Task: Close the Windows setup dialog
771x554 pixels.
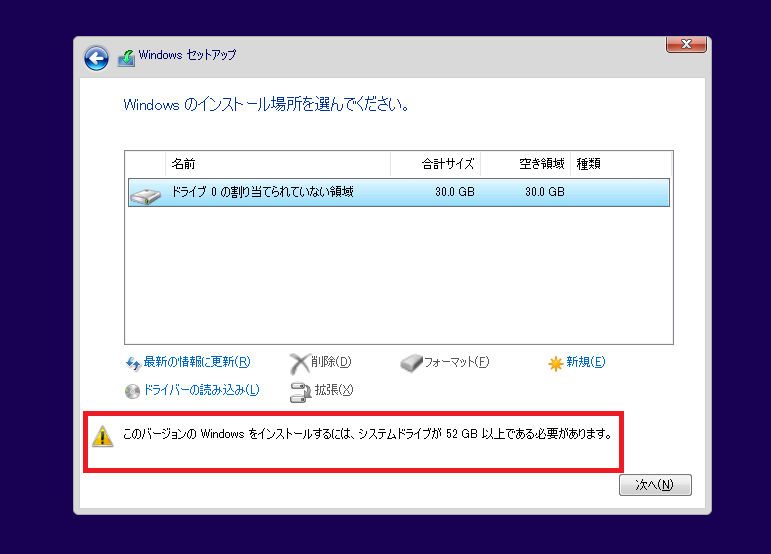Action: pyautogui.click(x=686, y=44)
